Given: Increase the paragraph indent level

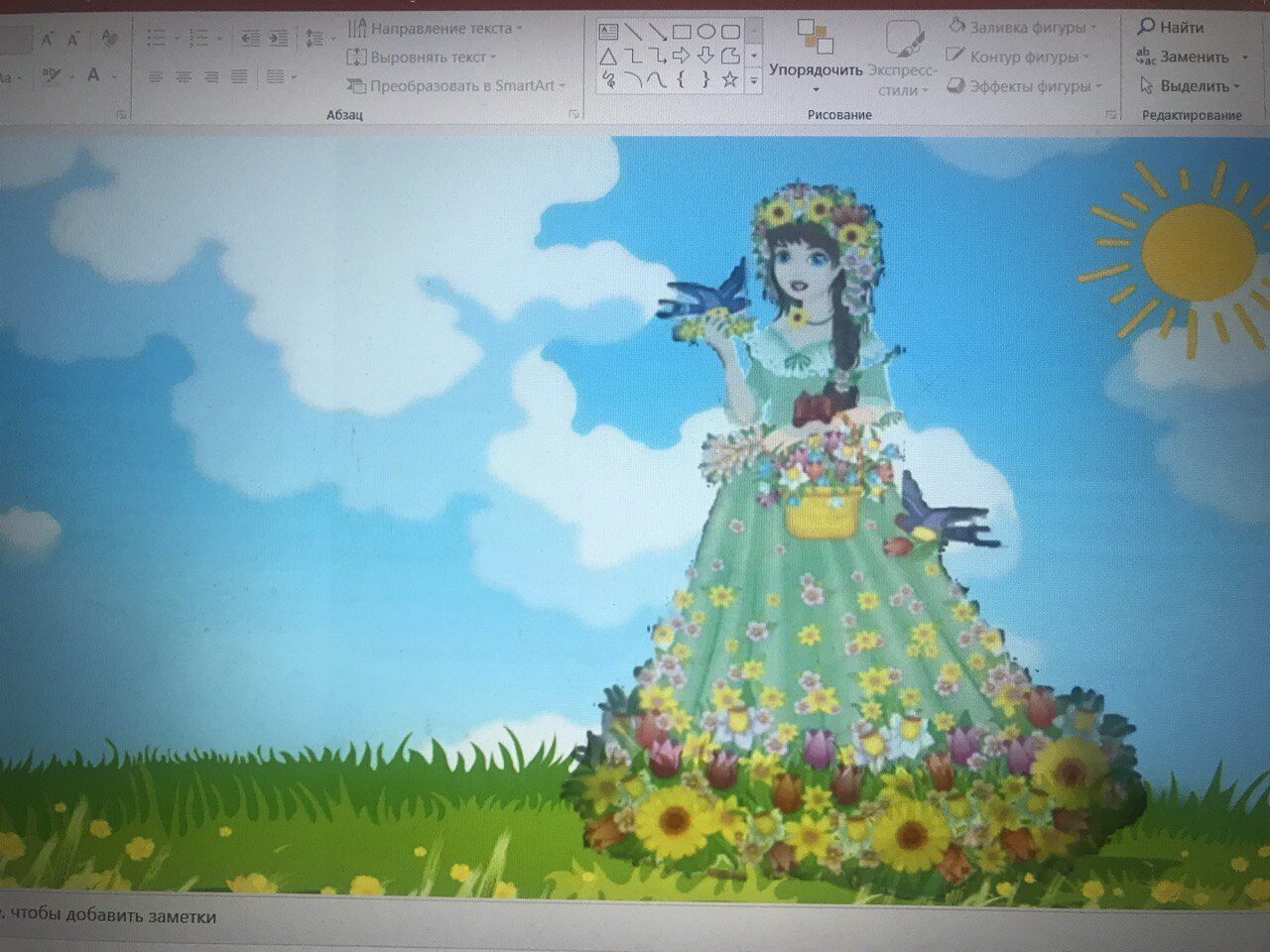Looking at the screenshot, I should pyautogui.click(x=279, y=39).
